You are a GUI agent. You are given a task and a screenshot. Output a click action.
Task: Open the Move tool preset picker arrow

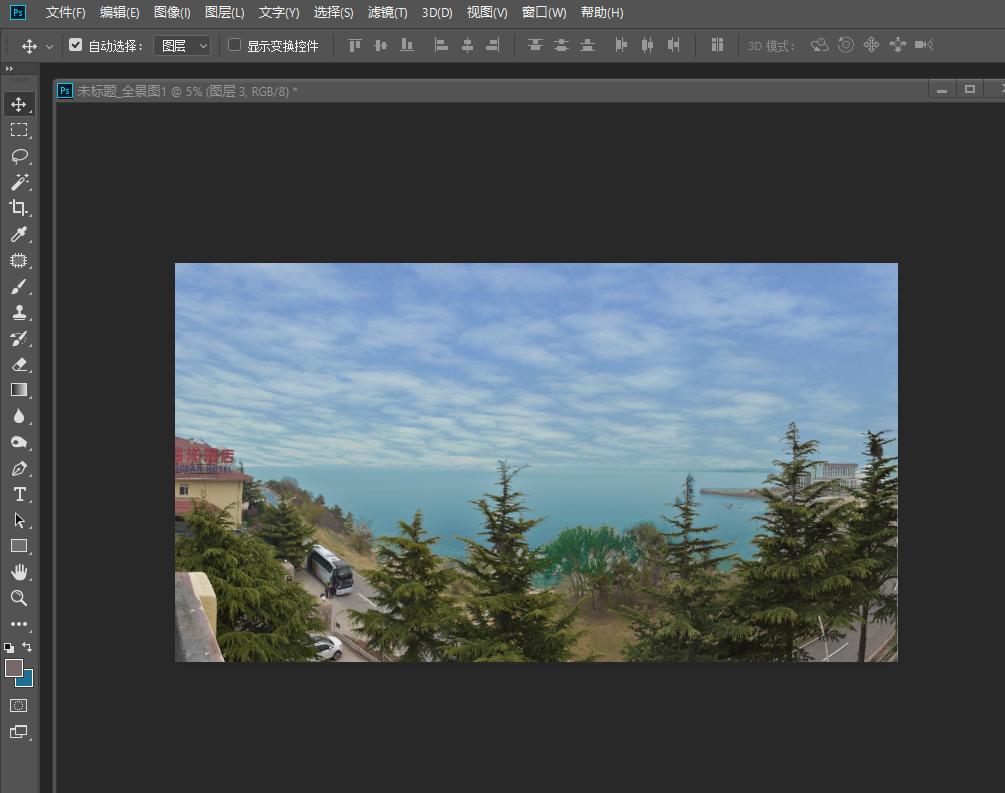coord(49,47)
